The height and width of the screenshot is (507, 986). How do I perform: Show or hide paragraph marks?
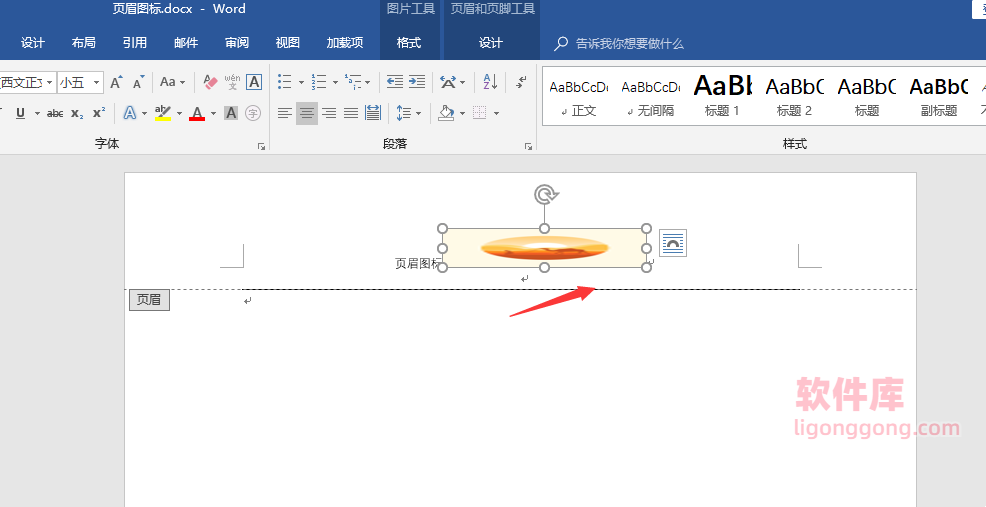521,82
